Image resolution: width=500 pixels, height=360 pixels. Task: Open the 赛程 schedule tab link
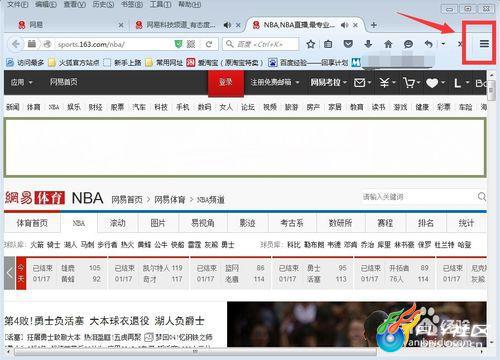click(385, 223)
